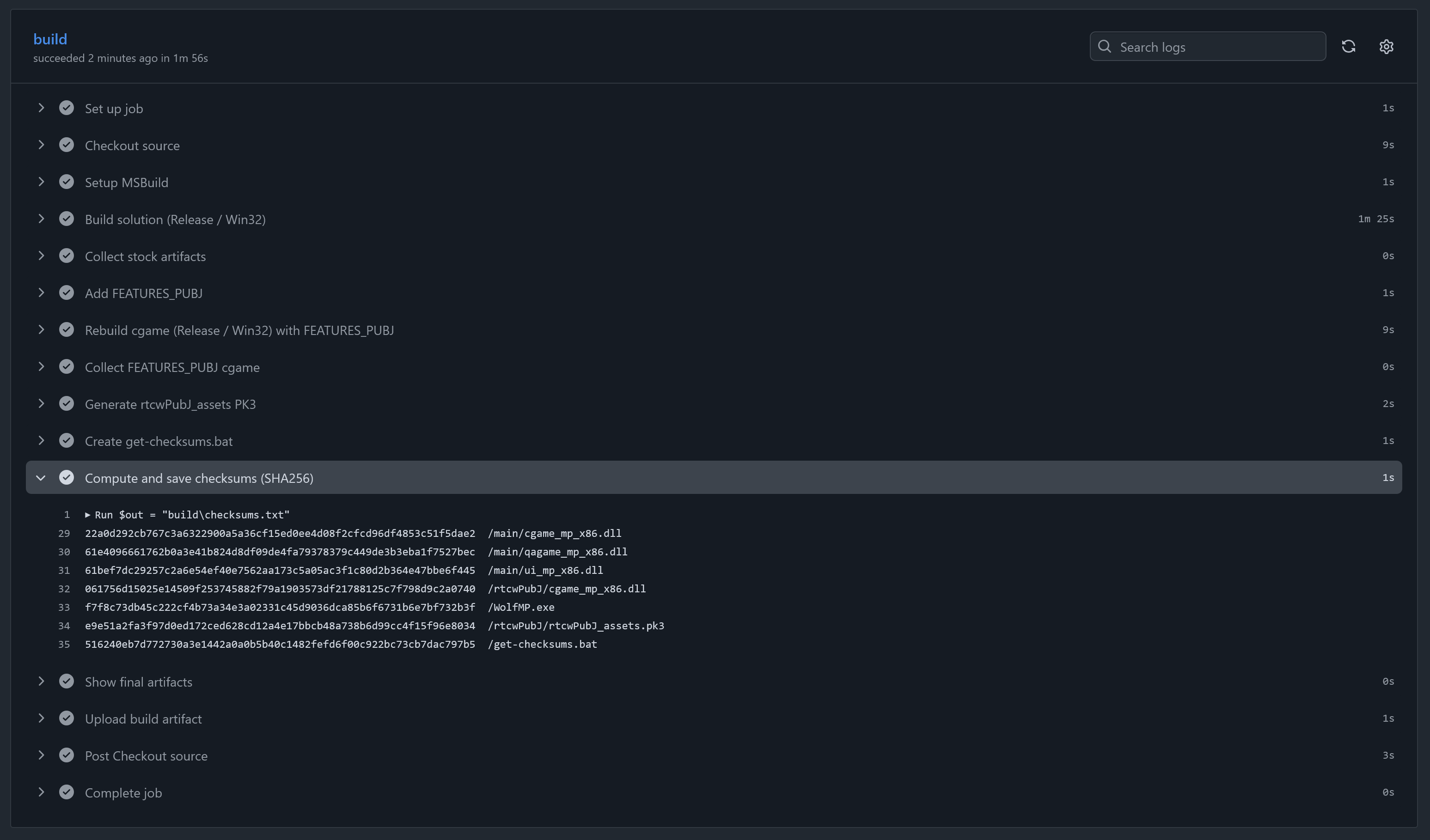Select log line number 29
The width and height of the screenshot is (1430, 840).
click(x=64, y=533)
